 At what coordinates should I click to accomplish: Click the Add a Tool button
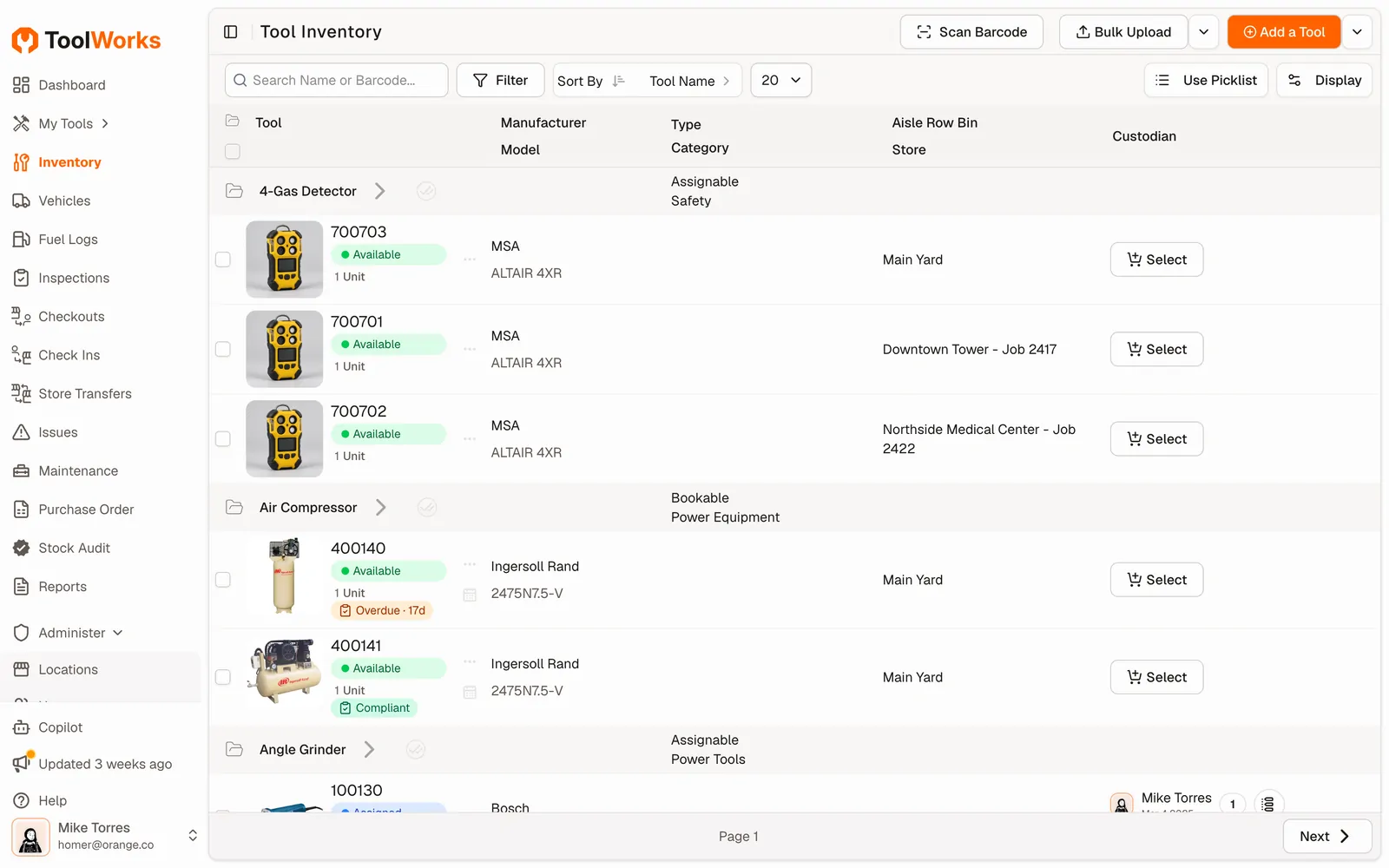click(1284, 32)
